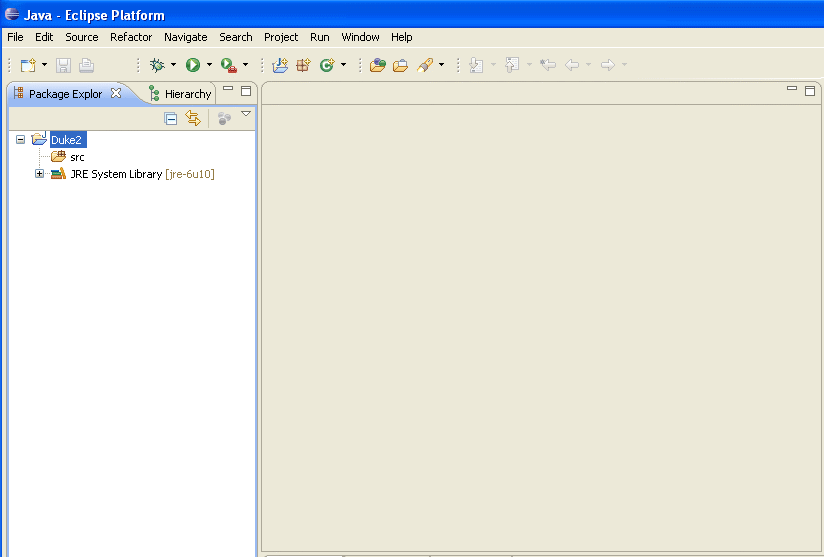The width and height of the screenshot is (824, 557).
Task: Click the Search flashlight icon
Action: [x=425, y=65]
